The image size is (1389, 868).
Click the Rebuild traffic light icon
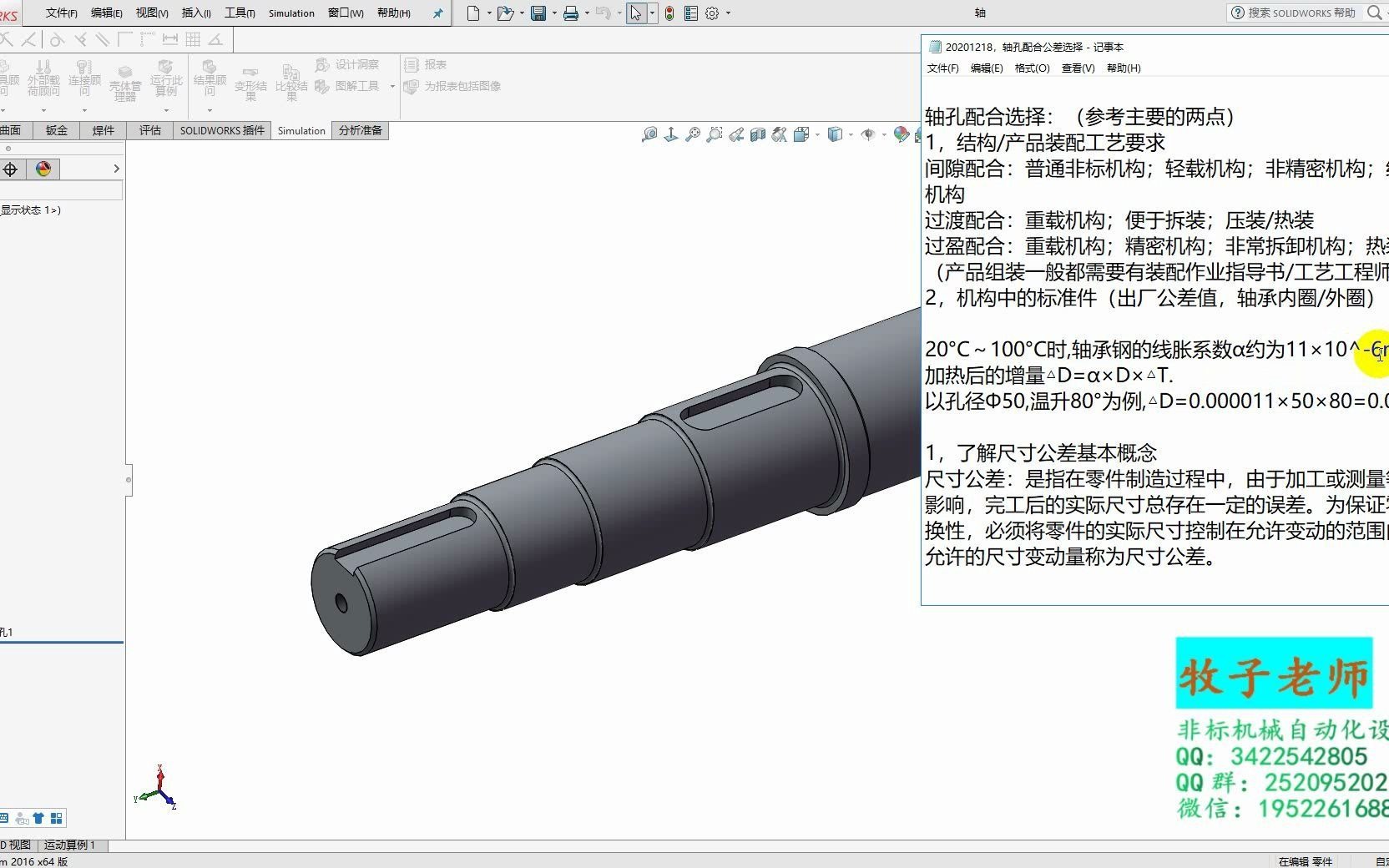669,13
